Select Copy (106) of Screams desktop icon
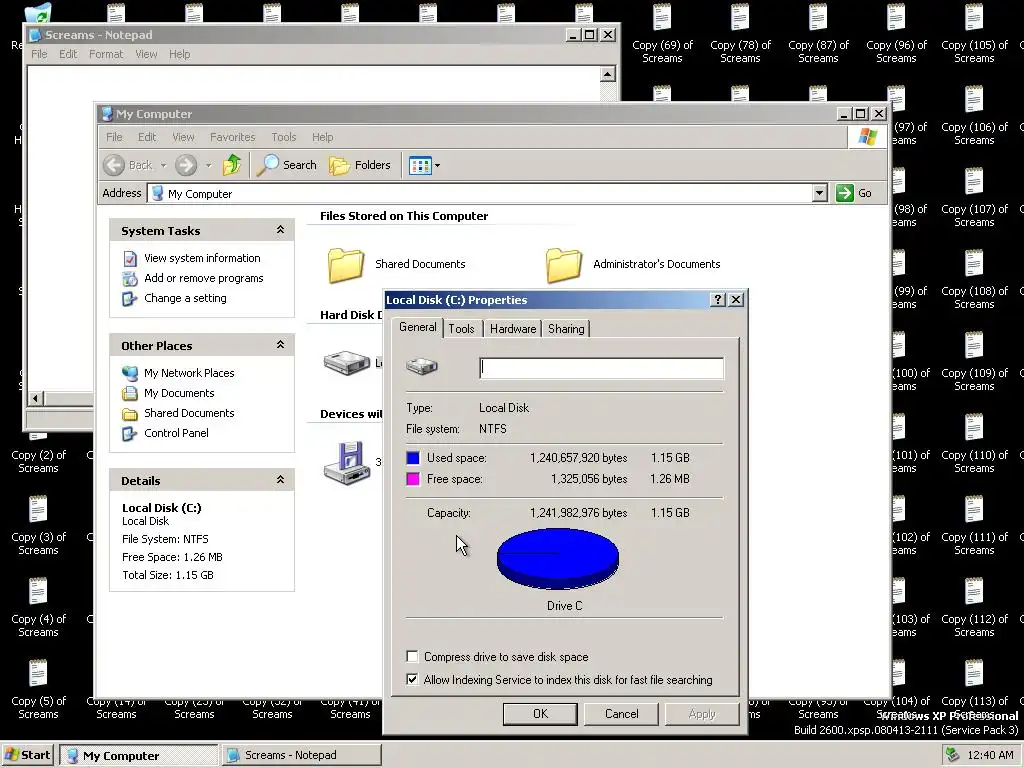The height and width of the screenshot is (768, 1024). point(974,116)
